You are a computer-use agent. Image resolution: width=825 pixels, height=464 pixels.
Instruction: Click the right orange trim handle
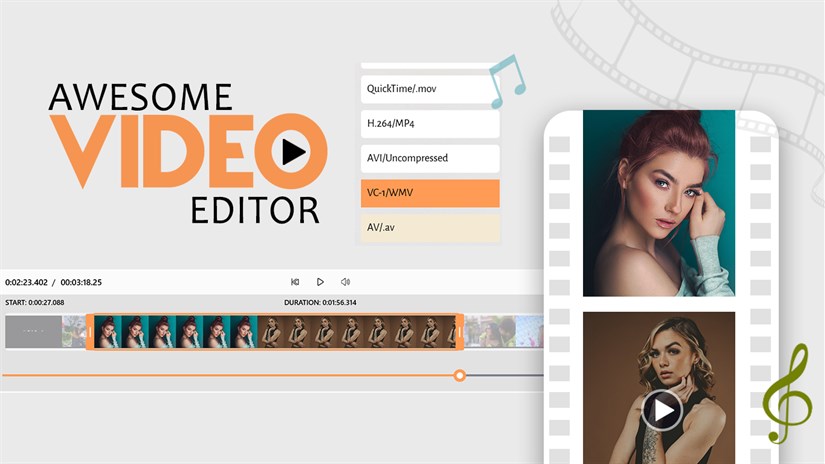pyautogui.click(x=460, y=332)
